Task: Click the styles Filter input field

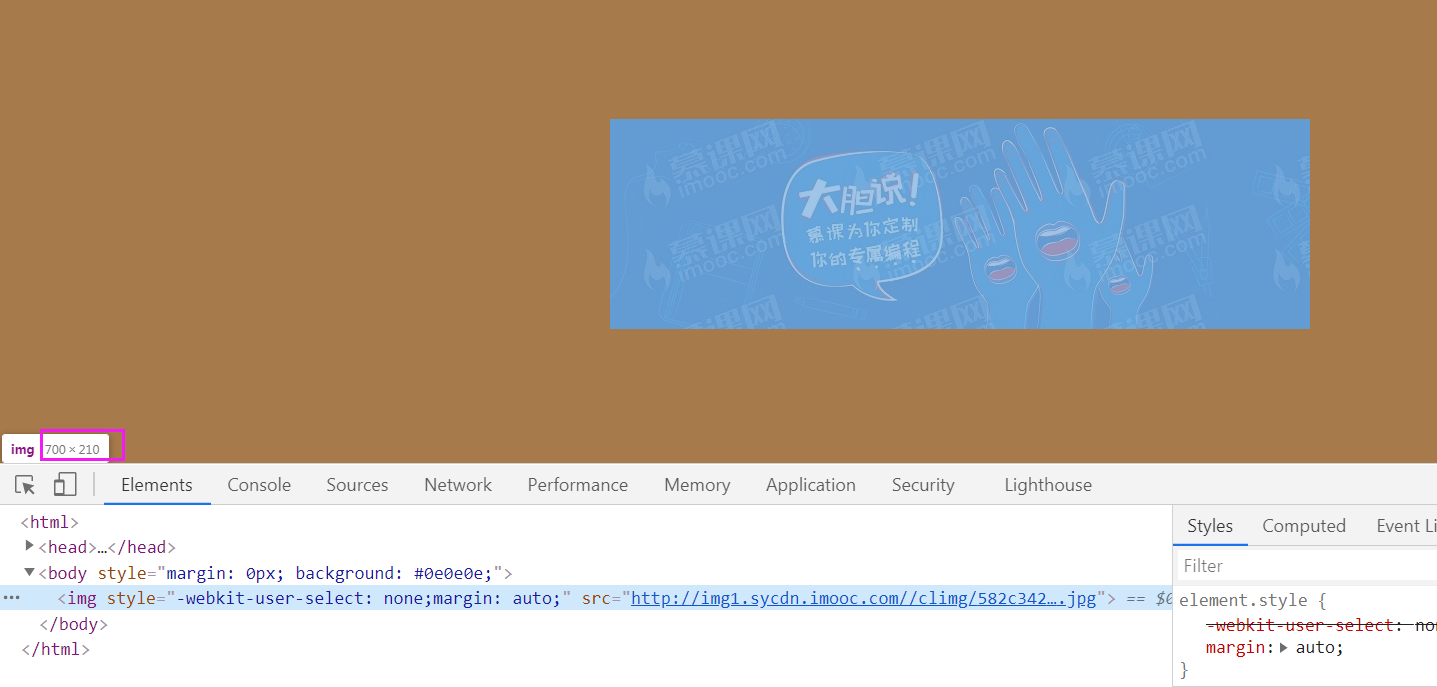Action: (1307, 566)
